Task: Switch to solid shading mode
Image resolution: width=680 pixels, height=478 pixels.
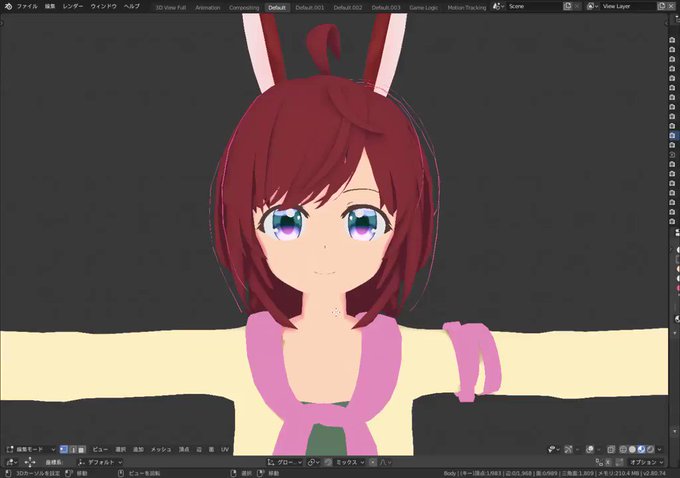Action: pos(632,449)
